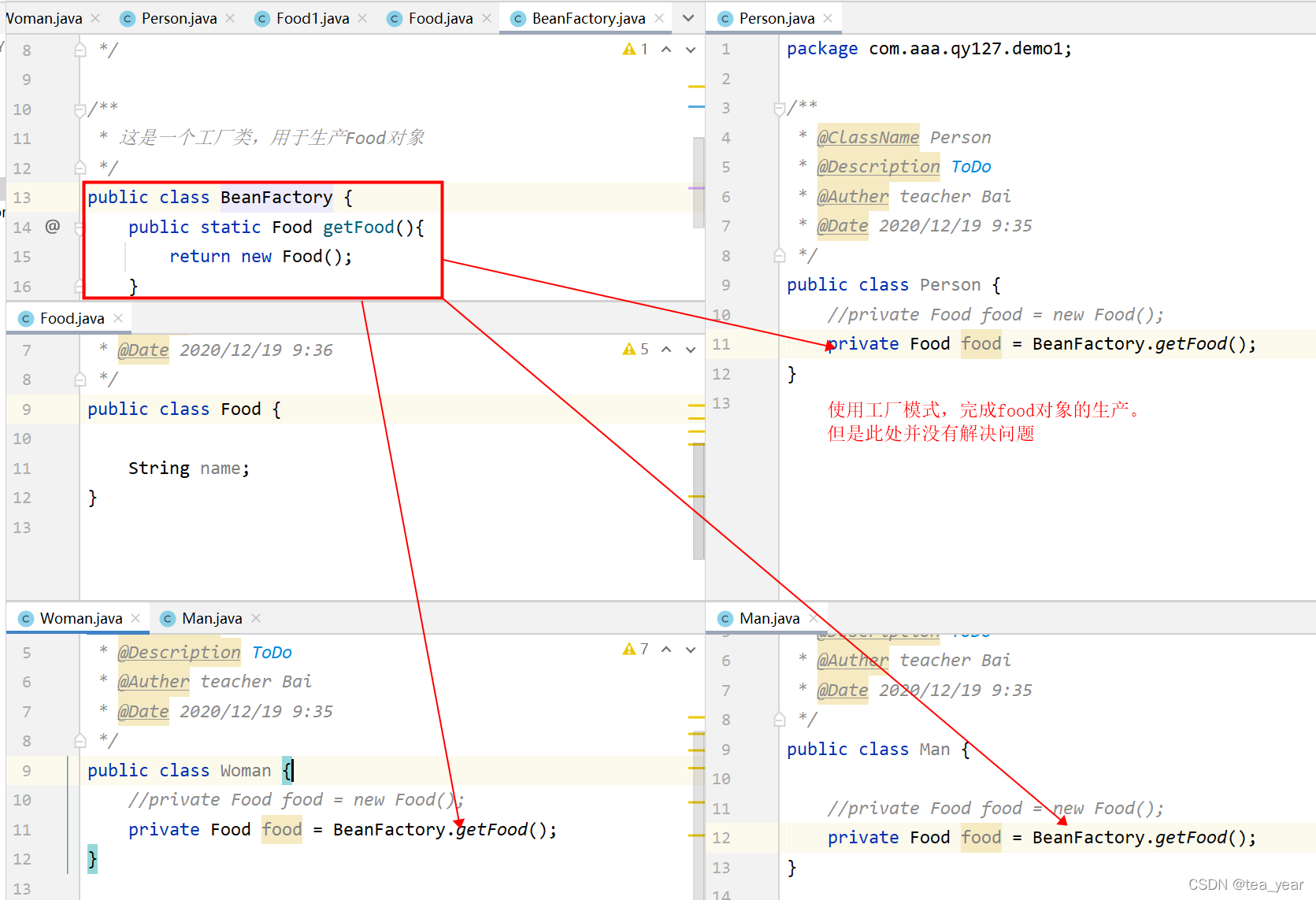Click the Food.java class icon in middle pane

(x=26, y=318)
